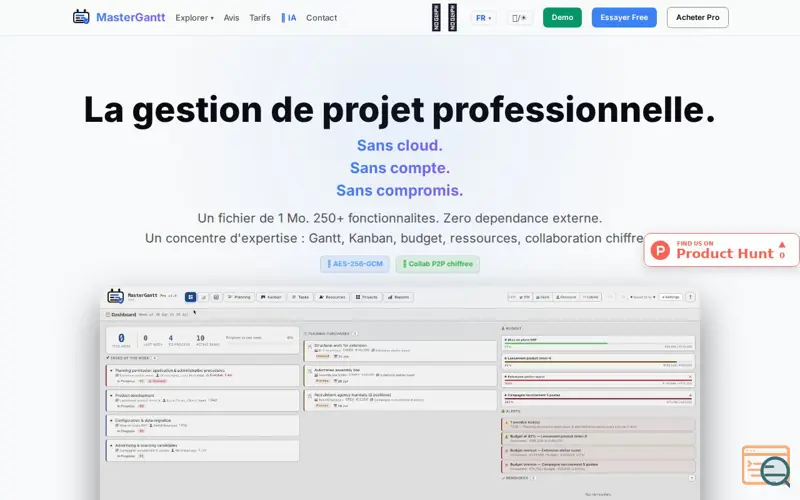Open the Reports tab in preview
The image size is (800, 500).
(398, 297)
